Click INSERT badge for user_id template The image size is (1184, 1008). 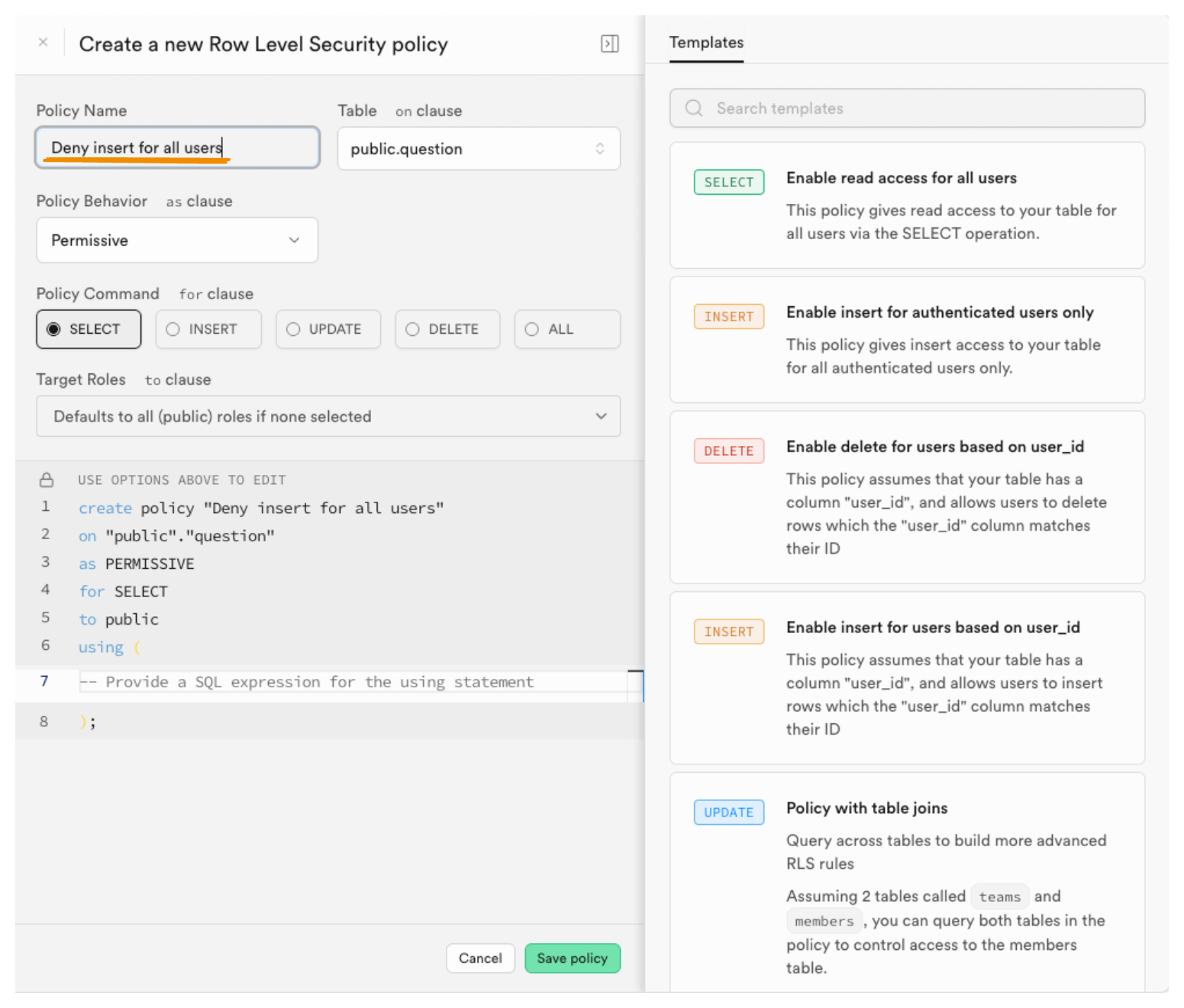tap(728, 632)
